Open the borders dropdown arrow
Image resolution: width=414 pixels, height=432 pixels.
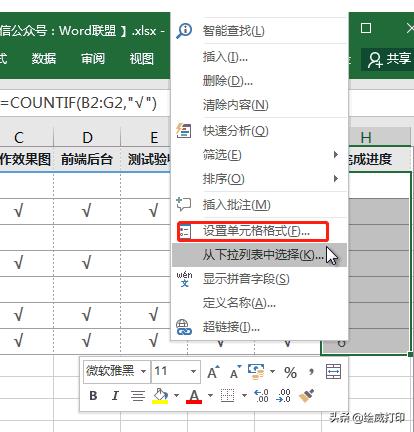click(244, 396)
